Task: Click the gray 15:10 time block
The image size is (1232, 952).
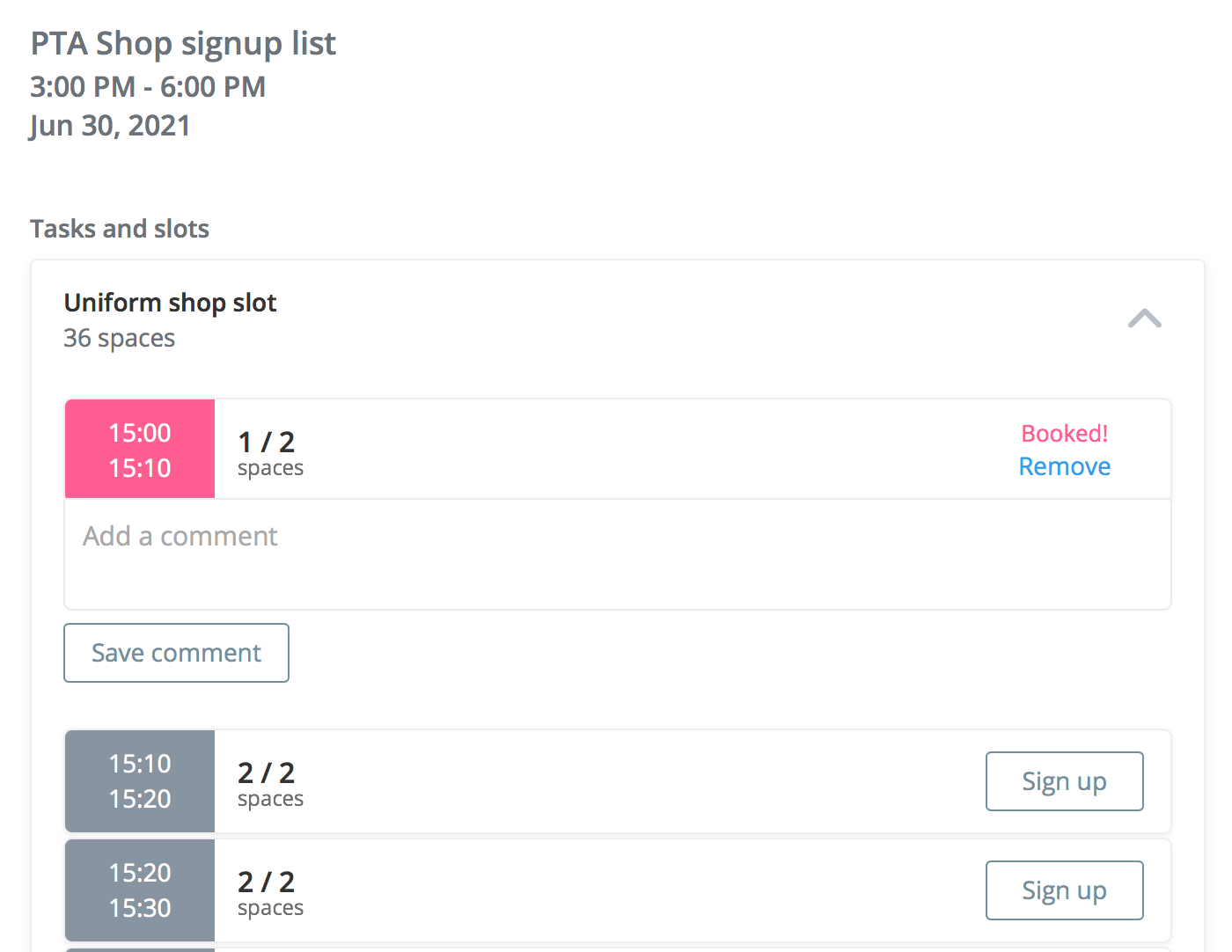Action: point(139,781)
